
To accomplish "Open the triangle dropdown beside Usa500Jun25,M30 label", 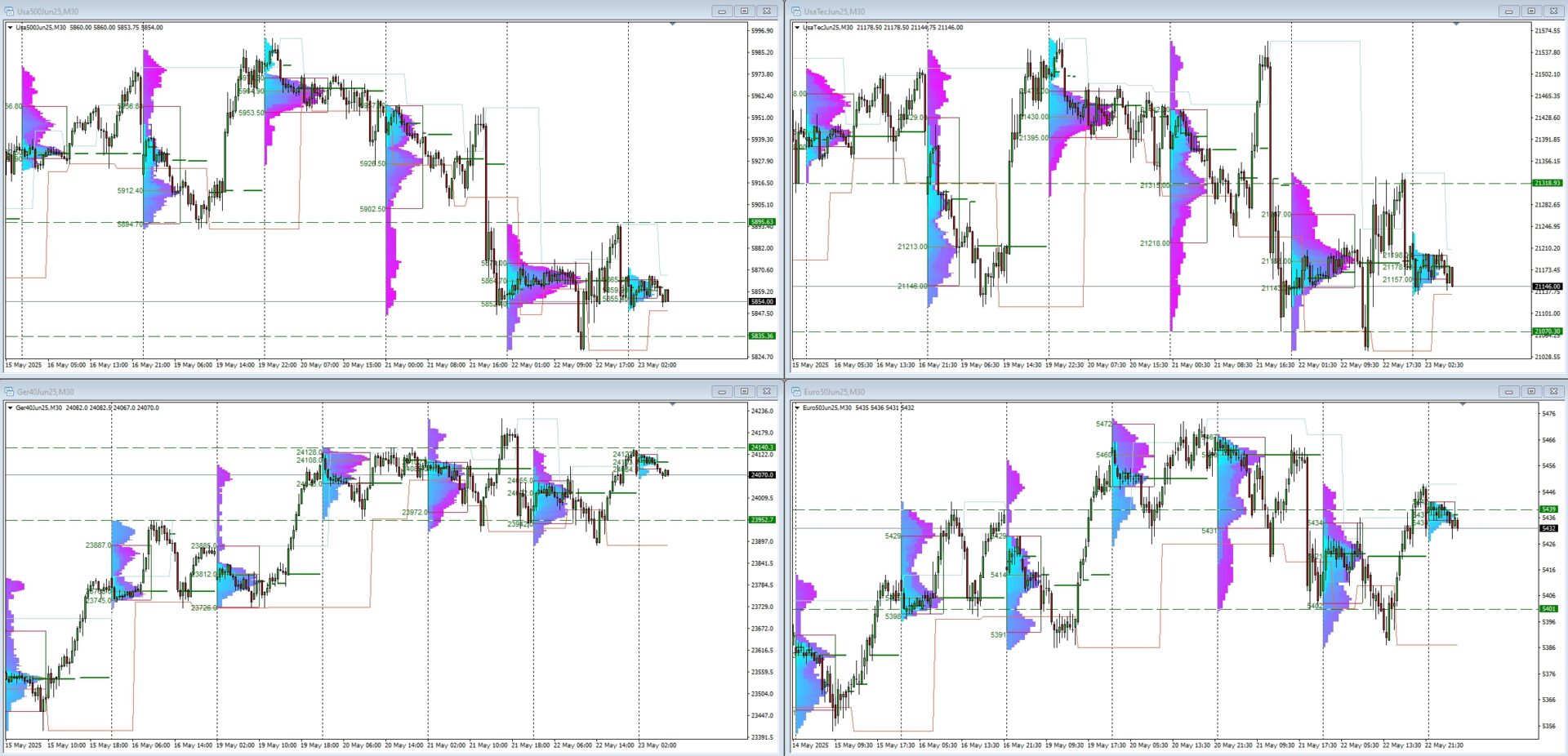I will (x=10, y=28).
